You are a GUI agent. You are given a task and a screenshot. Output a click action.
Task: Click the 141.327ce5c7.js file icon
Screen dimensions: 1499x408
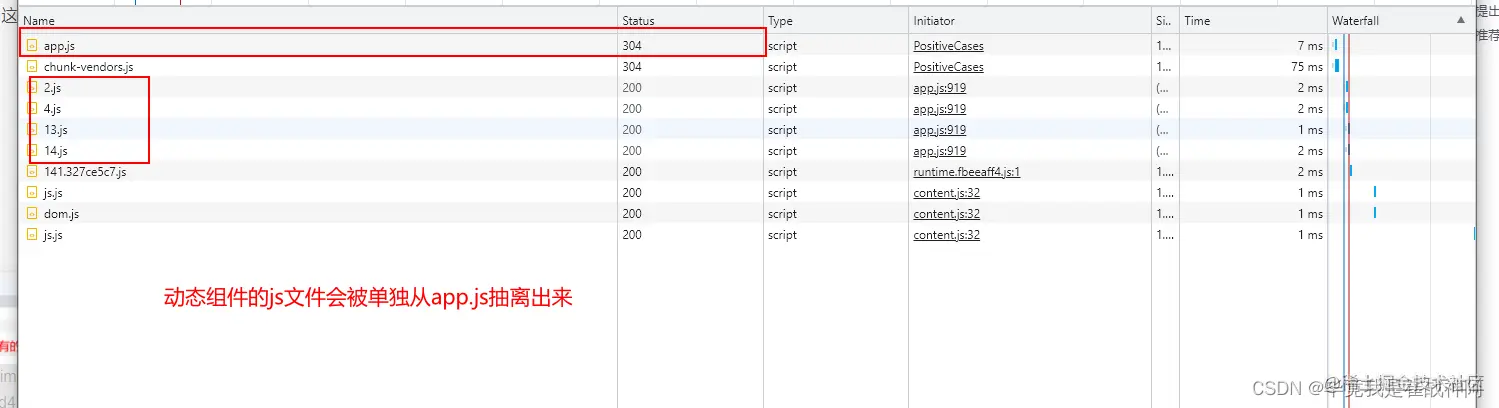(x=32, y=172)
